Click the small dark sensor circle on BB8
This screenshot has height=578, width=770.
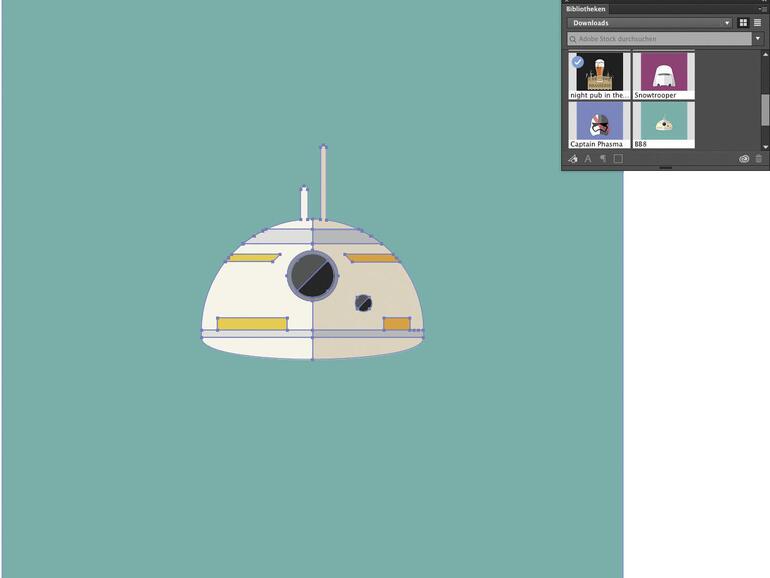pyautogui.click(x=363, y=303)
